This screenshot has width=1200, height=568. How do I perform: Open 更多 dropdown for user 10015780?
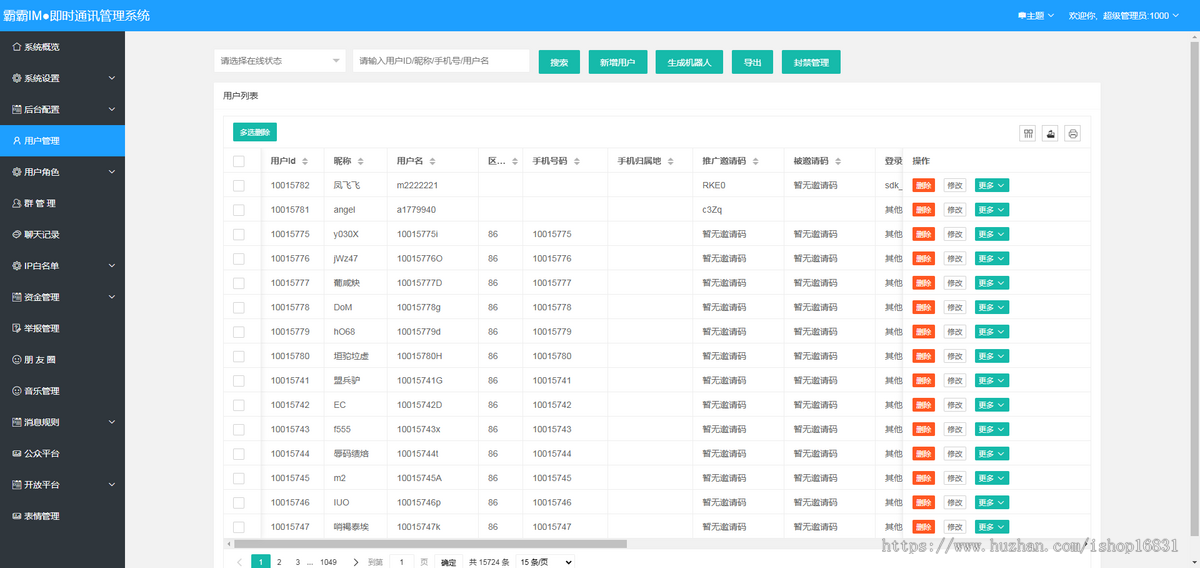click(x=992, y=356)
